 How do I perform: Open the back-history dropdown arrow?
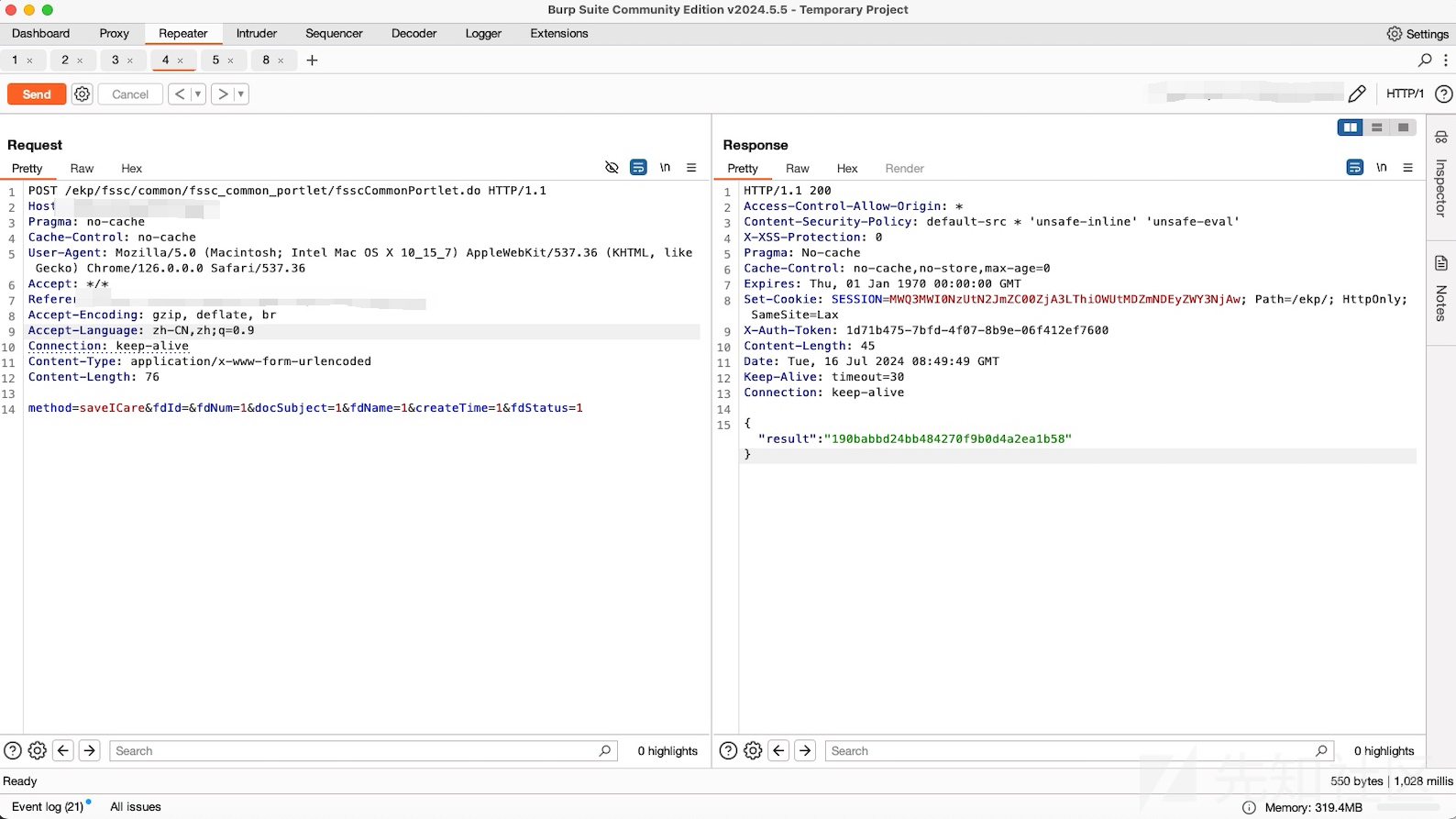[198, 94]
